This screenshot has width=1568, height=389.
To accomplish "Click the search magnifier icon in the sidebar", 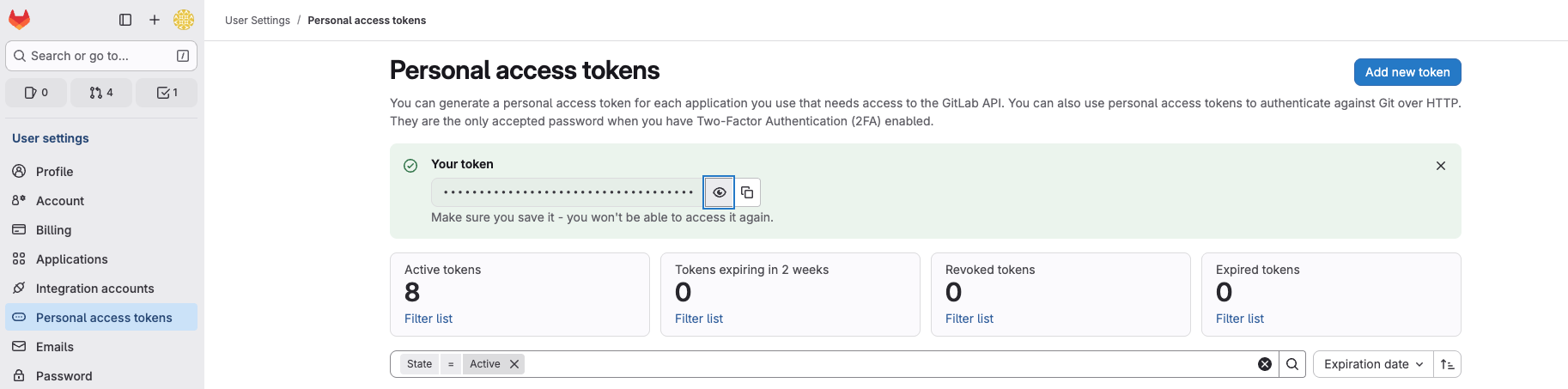I will click(x=20, y=56).
